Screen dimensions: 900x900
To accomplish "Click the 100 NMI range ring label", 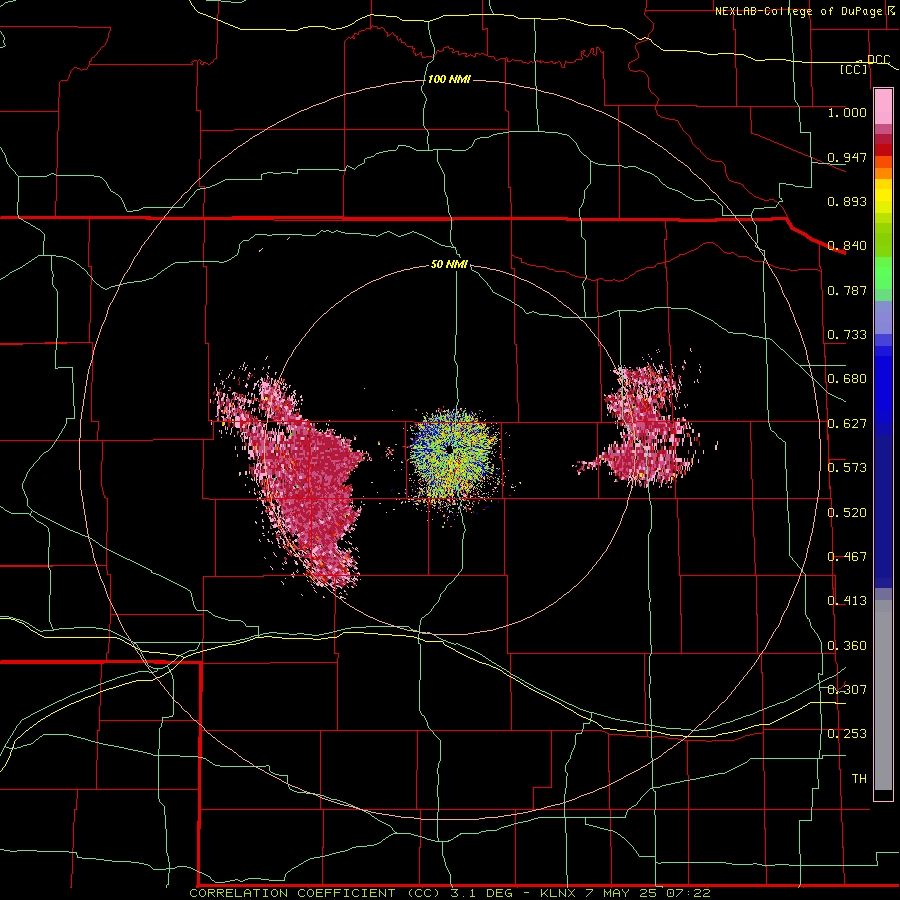I will click(449, 79).
